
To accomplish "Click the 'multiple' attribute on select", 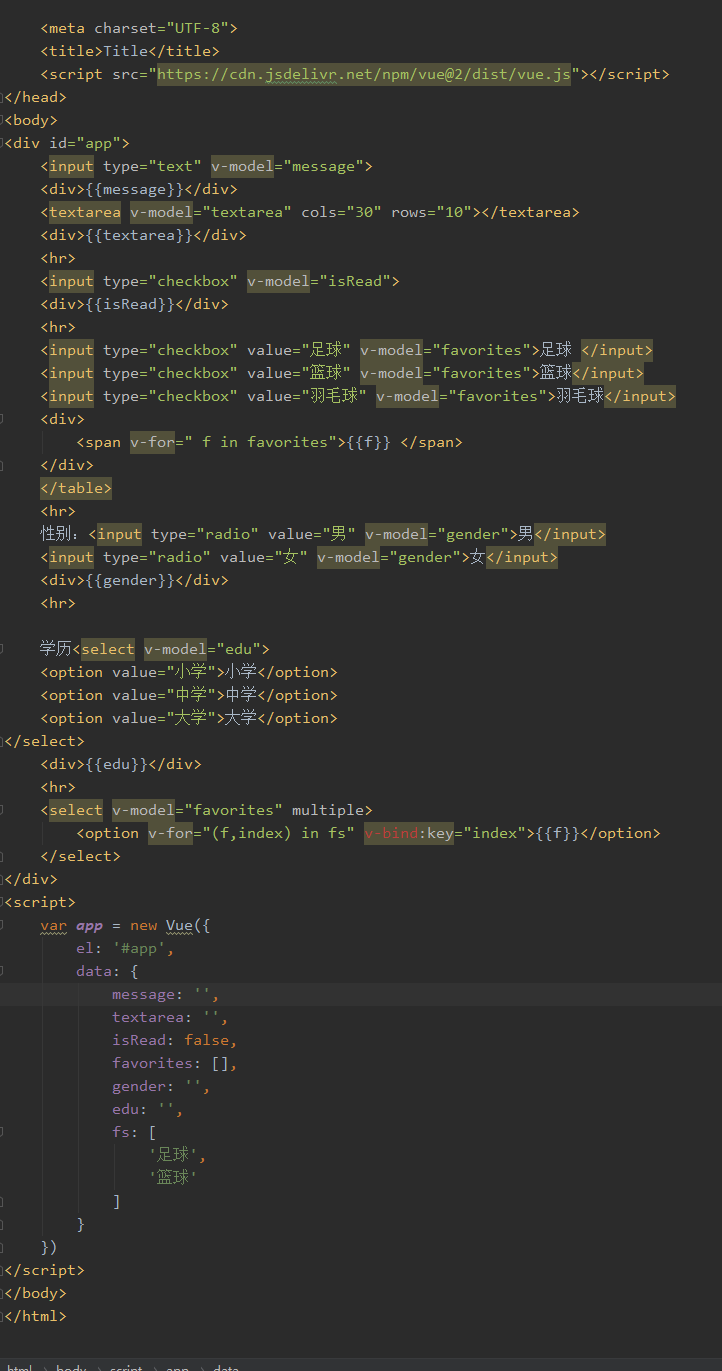I will (x=328, y=810).
